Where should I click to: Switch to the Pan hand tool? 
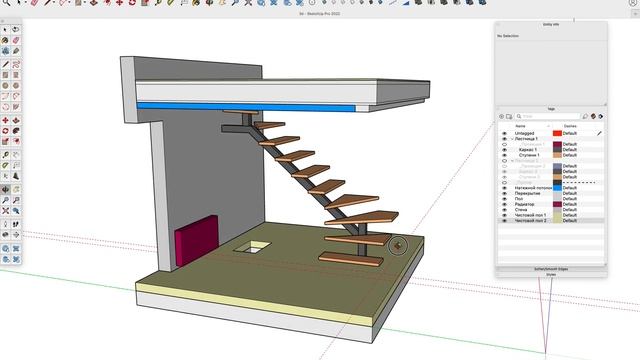click(x=16, y=190)
